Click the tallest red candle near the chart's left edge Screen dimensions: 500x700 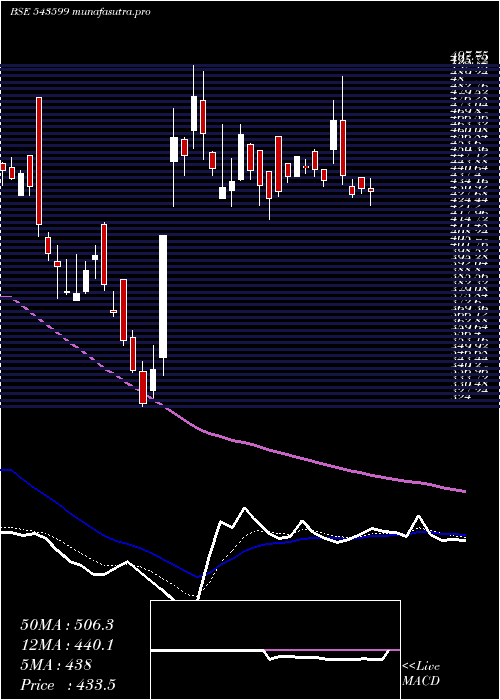pyautogui.click(x=39, y=161)
